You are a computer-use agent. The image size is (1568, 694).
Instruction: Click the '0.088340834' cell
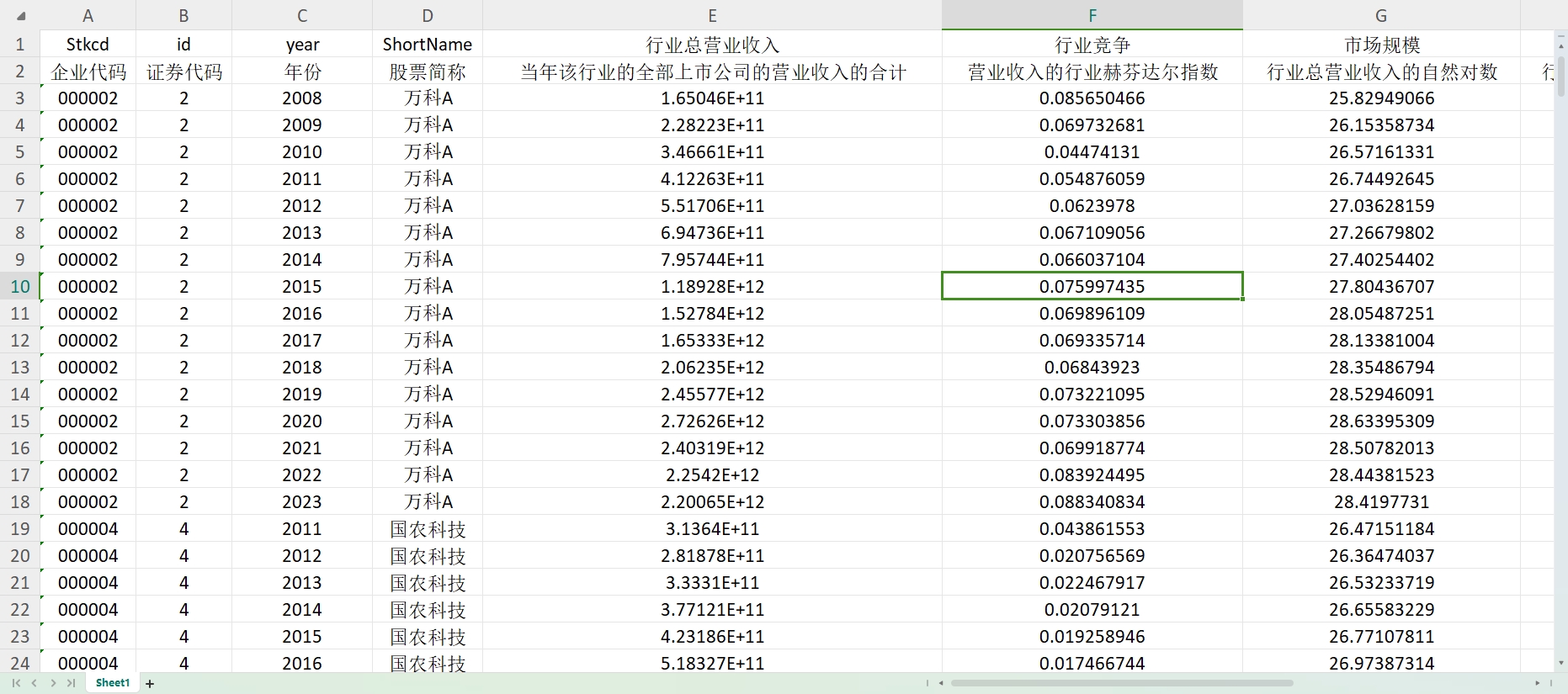tap(1092, 501)
